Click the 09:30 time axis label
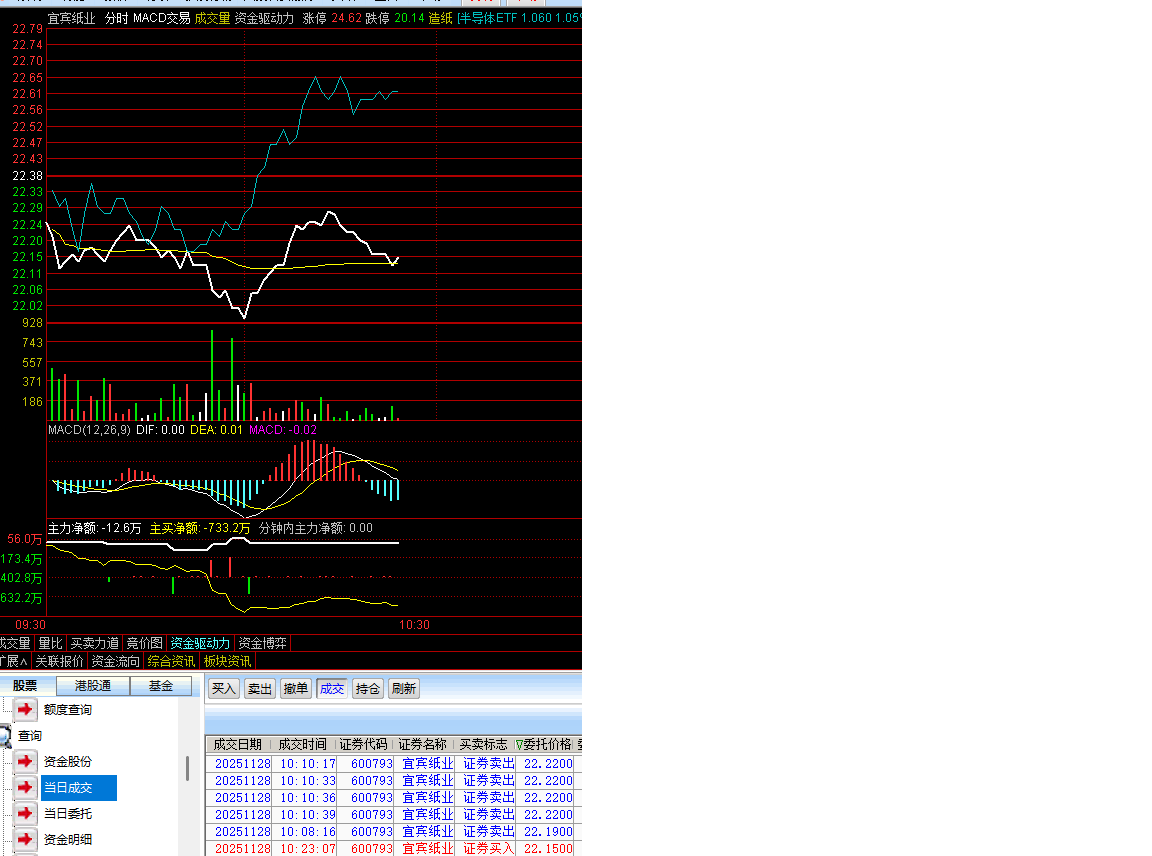The height and width of the screenshot is (856, 1152). pyautogui.click(x=30, y=625)
